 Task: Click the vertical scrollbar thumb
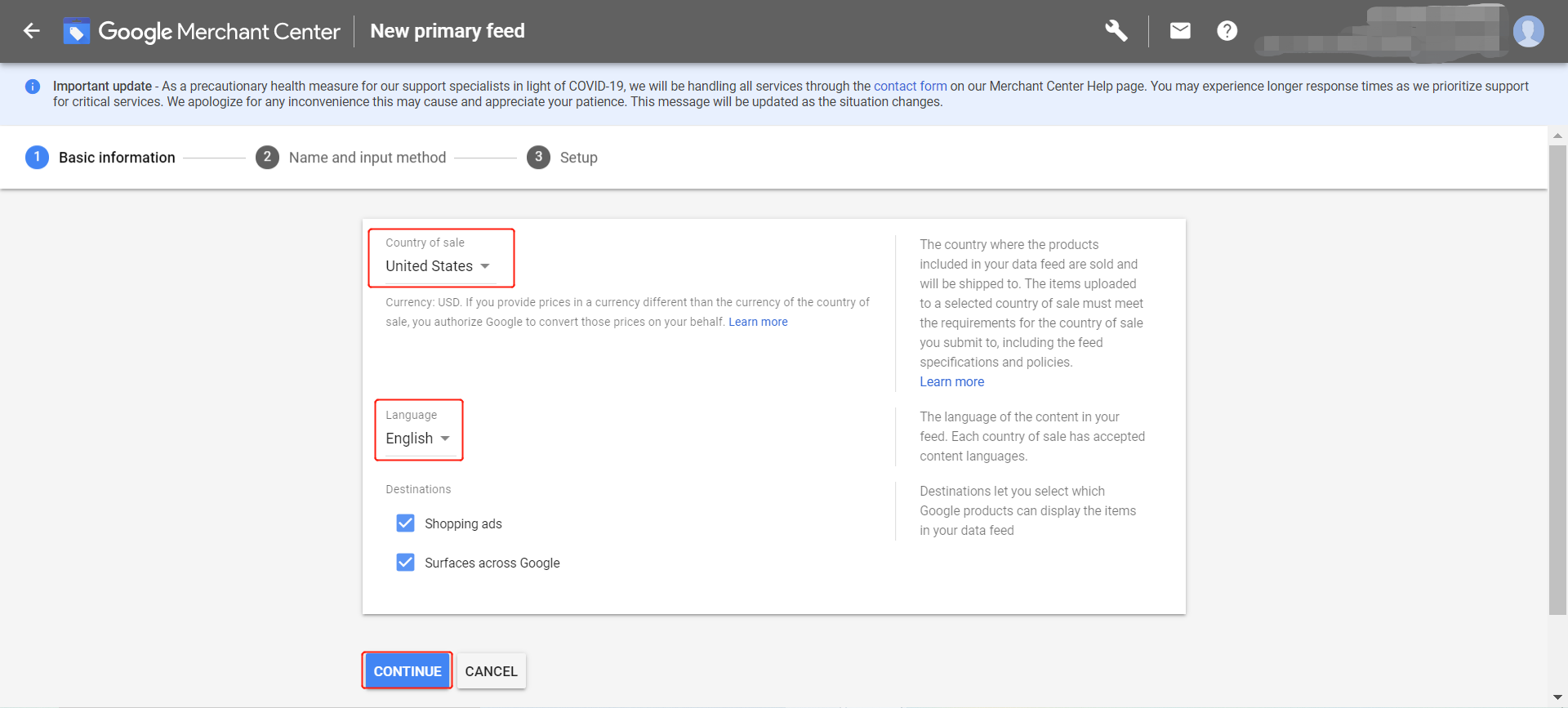[1557, 380]
